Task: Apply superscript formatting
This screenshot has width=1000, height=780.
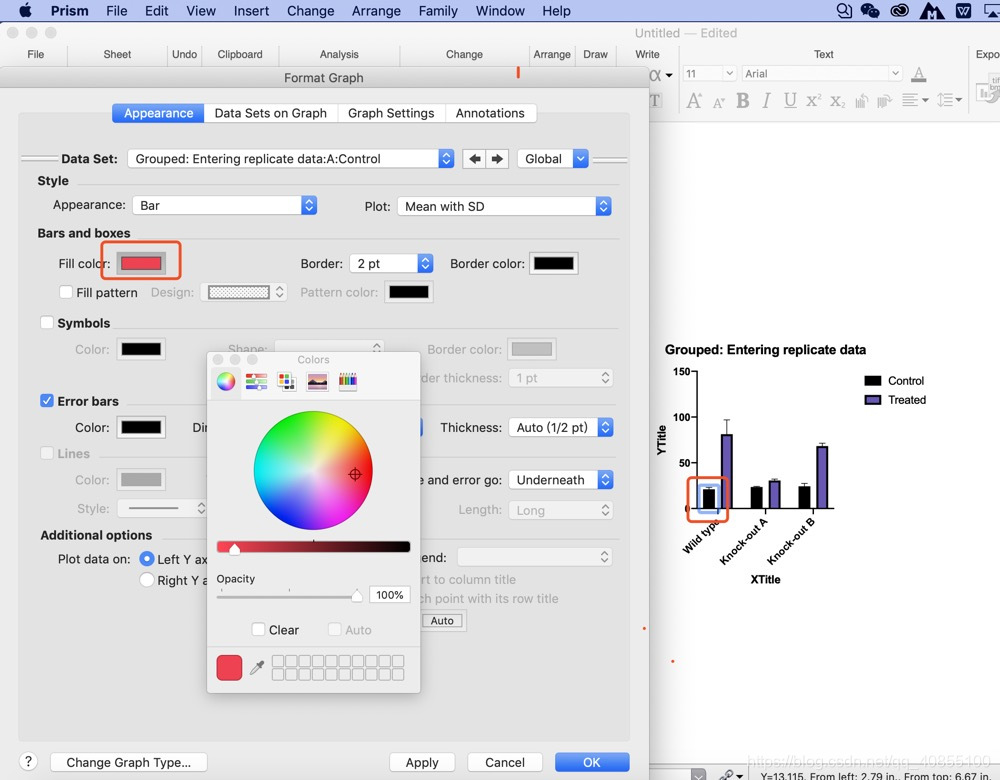Action: click(813, 101)
